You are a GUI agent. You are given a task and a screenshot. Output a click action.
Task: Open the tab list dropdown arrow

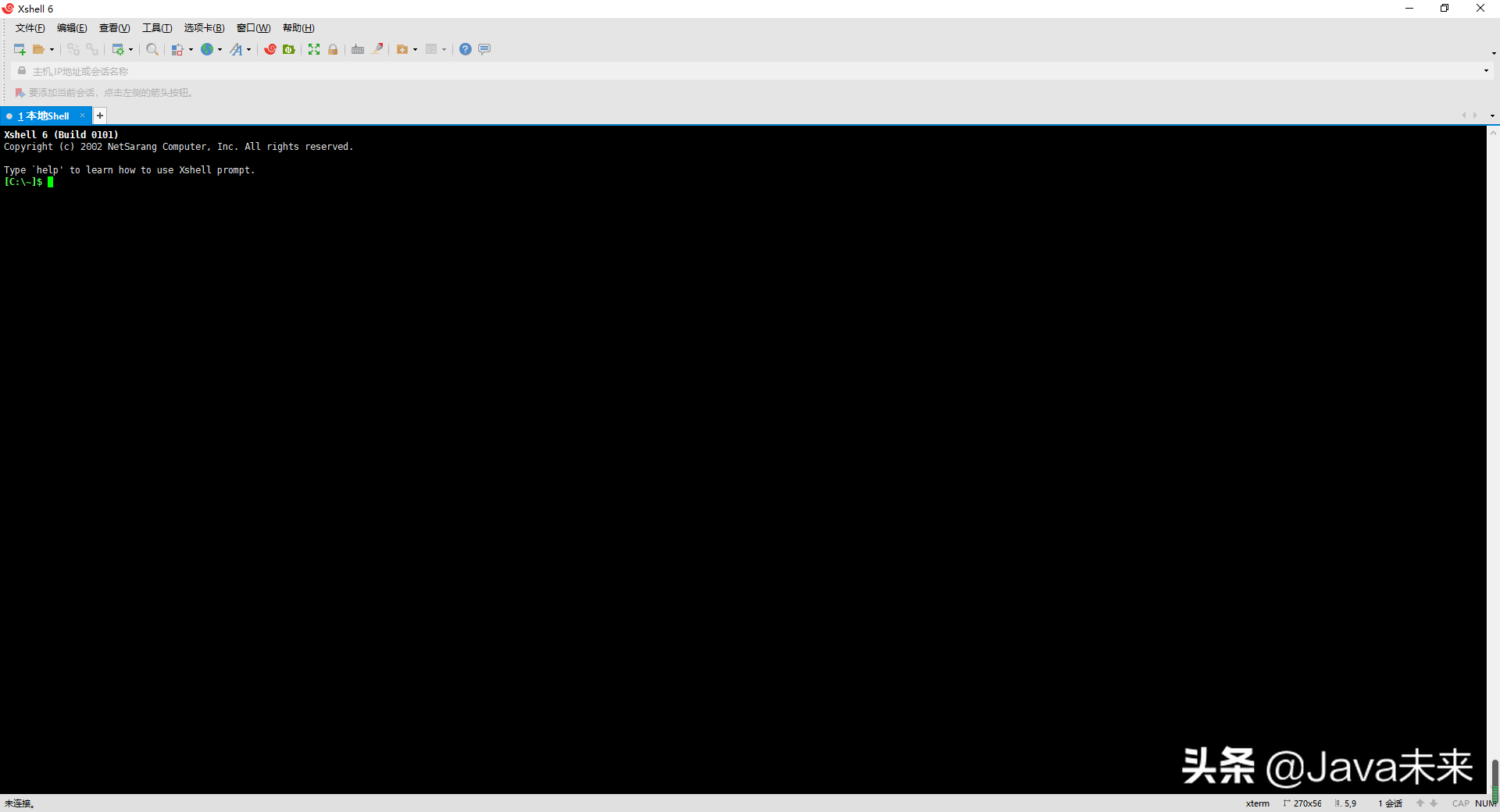click(1492, 116)
